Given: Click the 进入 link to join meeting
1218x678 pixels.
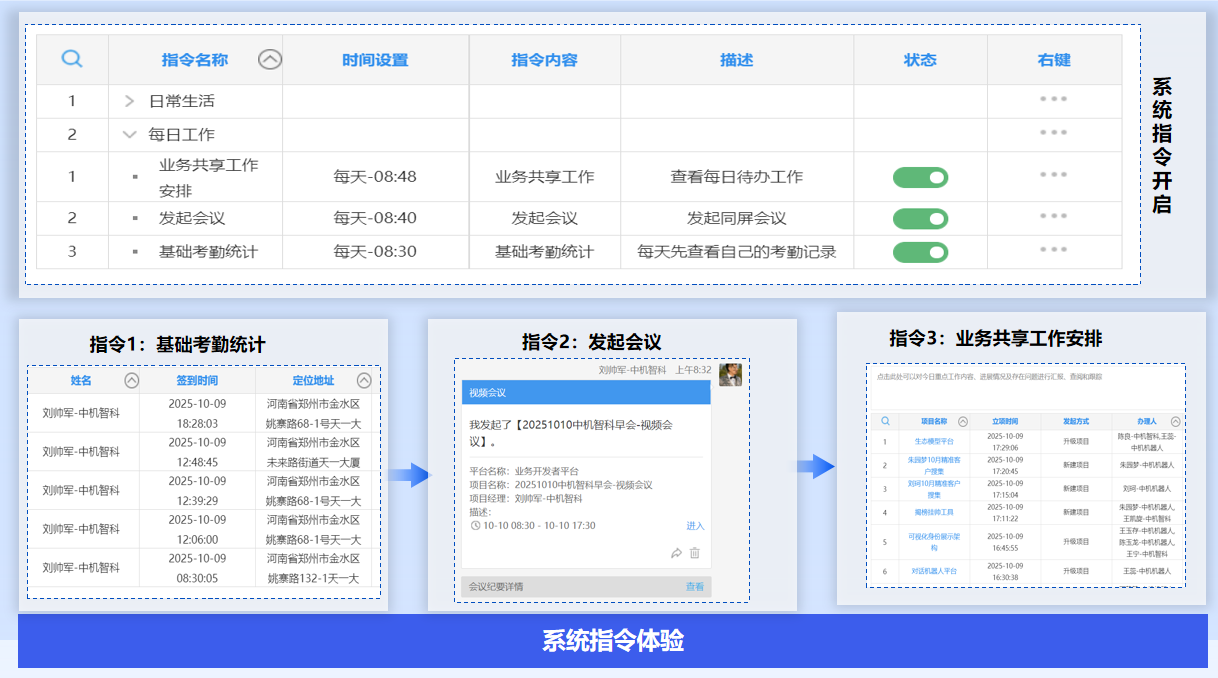Looking at the screenshot, I should pyautogui.click(x=695, y=526).
